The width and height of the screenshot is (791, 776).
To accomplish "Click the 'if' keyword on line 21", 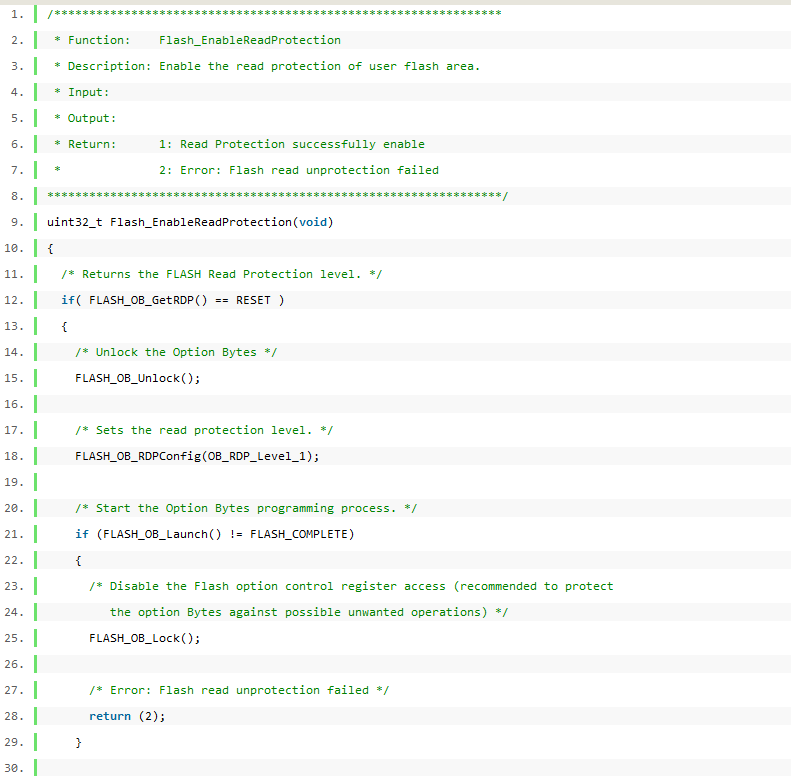I will tap(82, 534).
